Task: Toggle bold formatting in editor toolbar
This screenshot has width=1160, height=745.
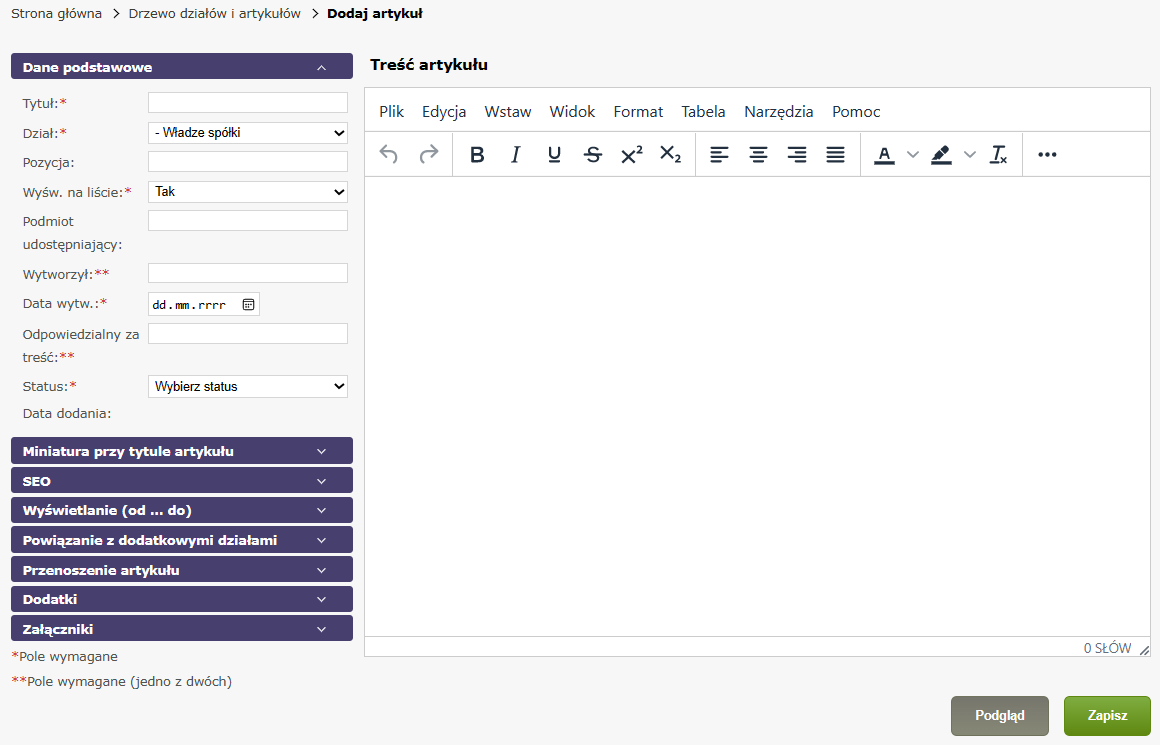Action: 477,155
